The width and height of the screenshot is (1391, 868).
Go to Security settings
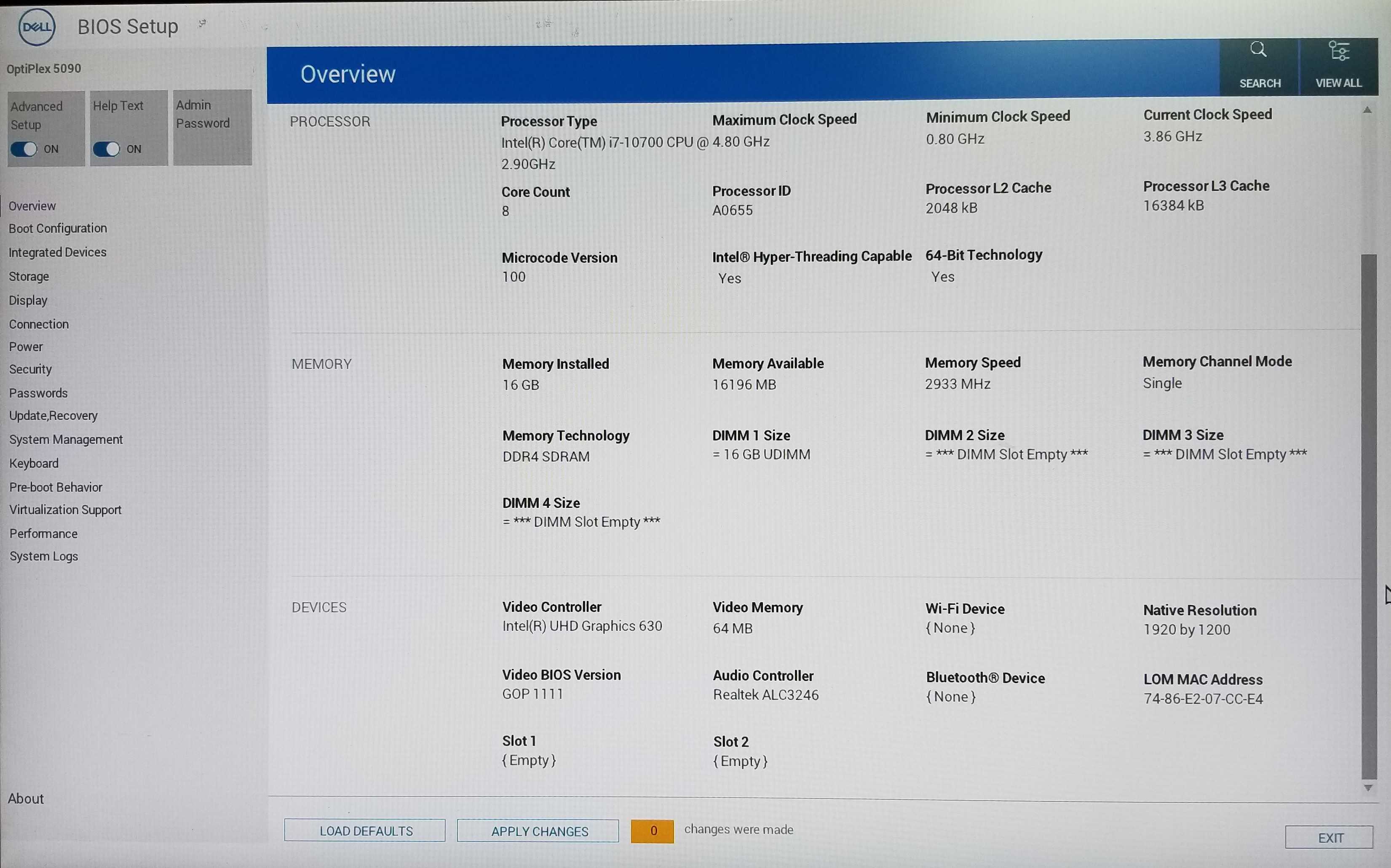pos(30,370)
